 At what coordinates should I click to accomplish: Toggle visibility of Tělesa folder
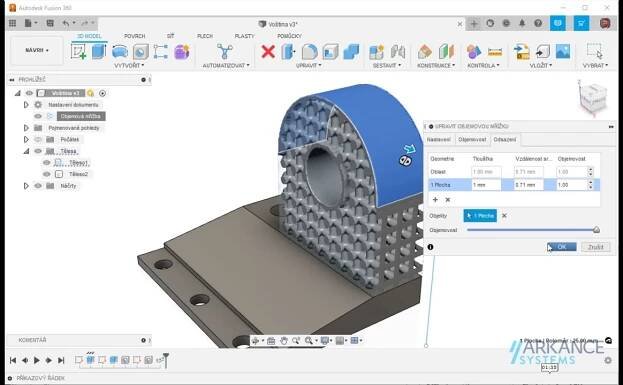click(x=38, y=151)
